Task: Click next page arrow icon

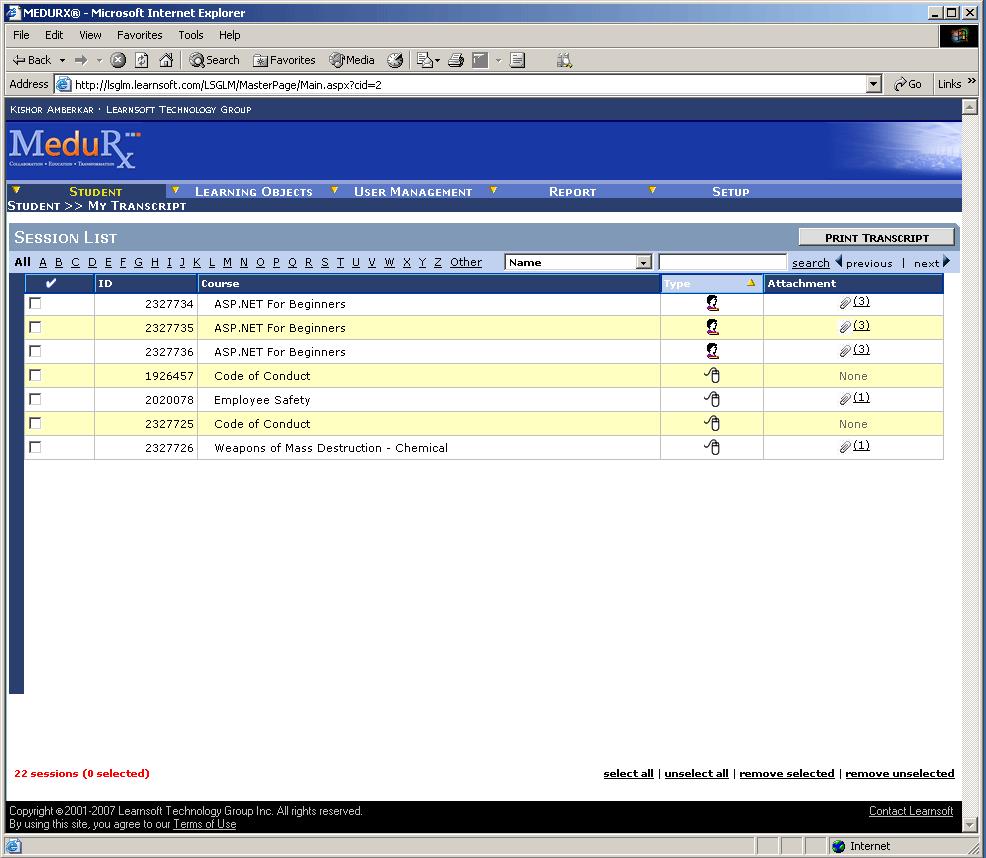Action: tap(947, 262)
